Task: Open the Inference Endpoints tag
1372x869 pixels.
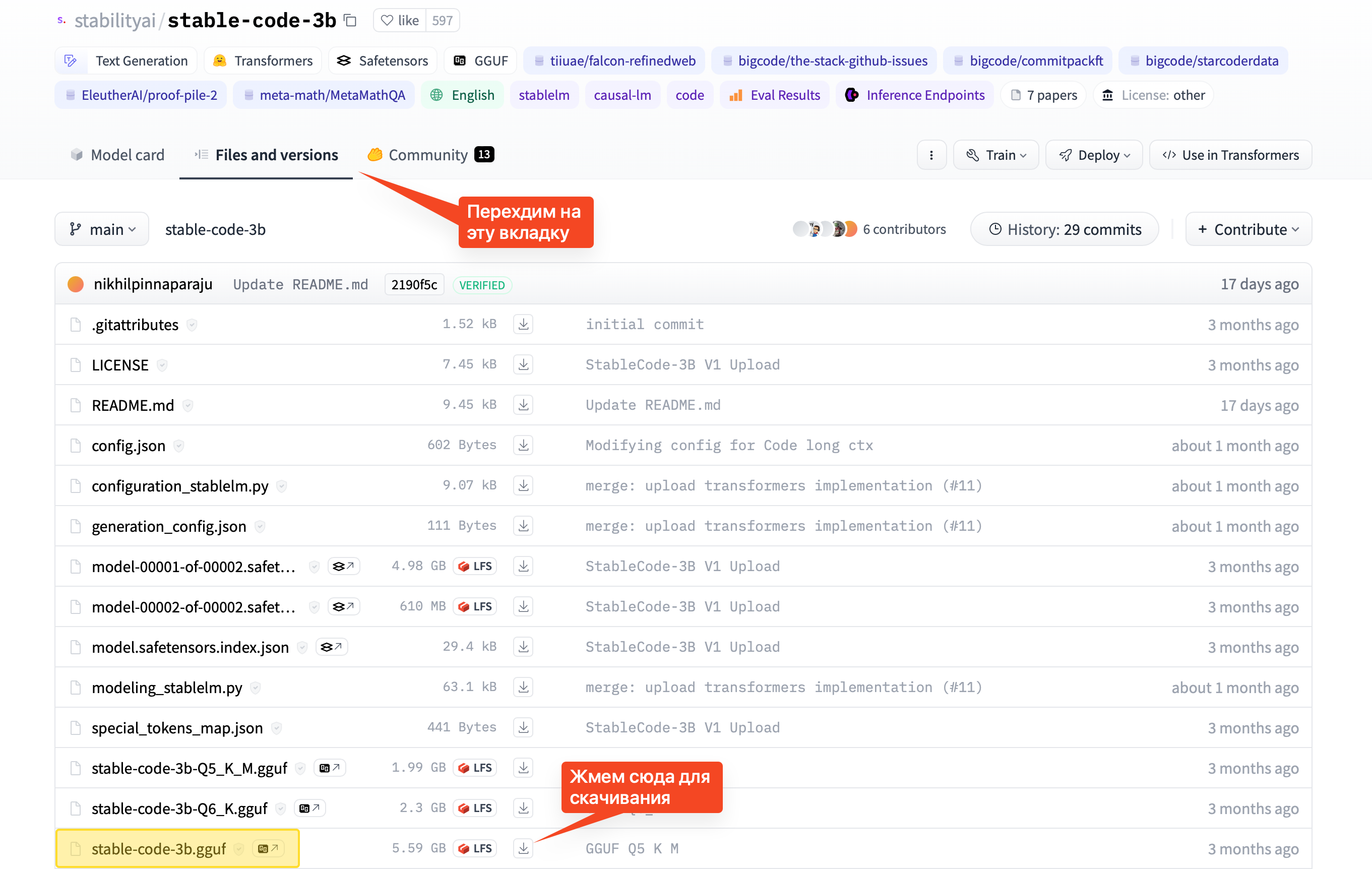Action: coord(915,95)
